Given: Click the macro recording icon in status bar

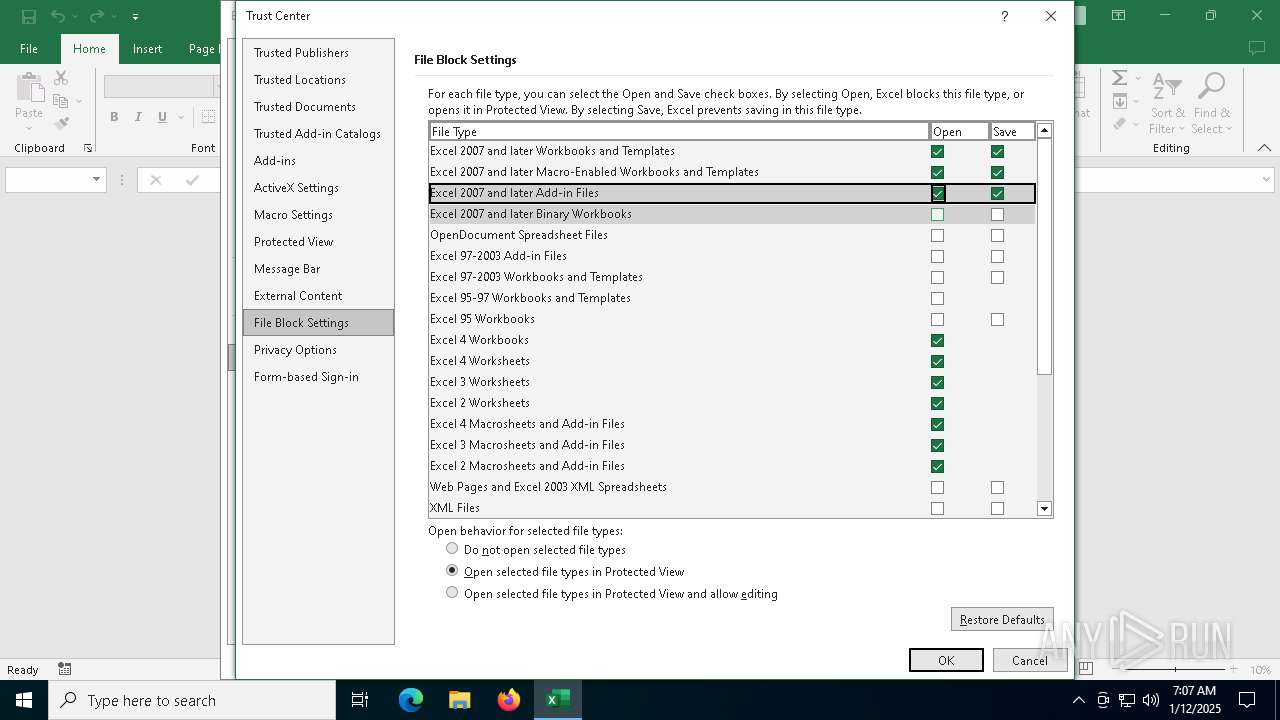Looking at the screenshot, I should point(65,669).
